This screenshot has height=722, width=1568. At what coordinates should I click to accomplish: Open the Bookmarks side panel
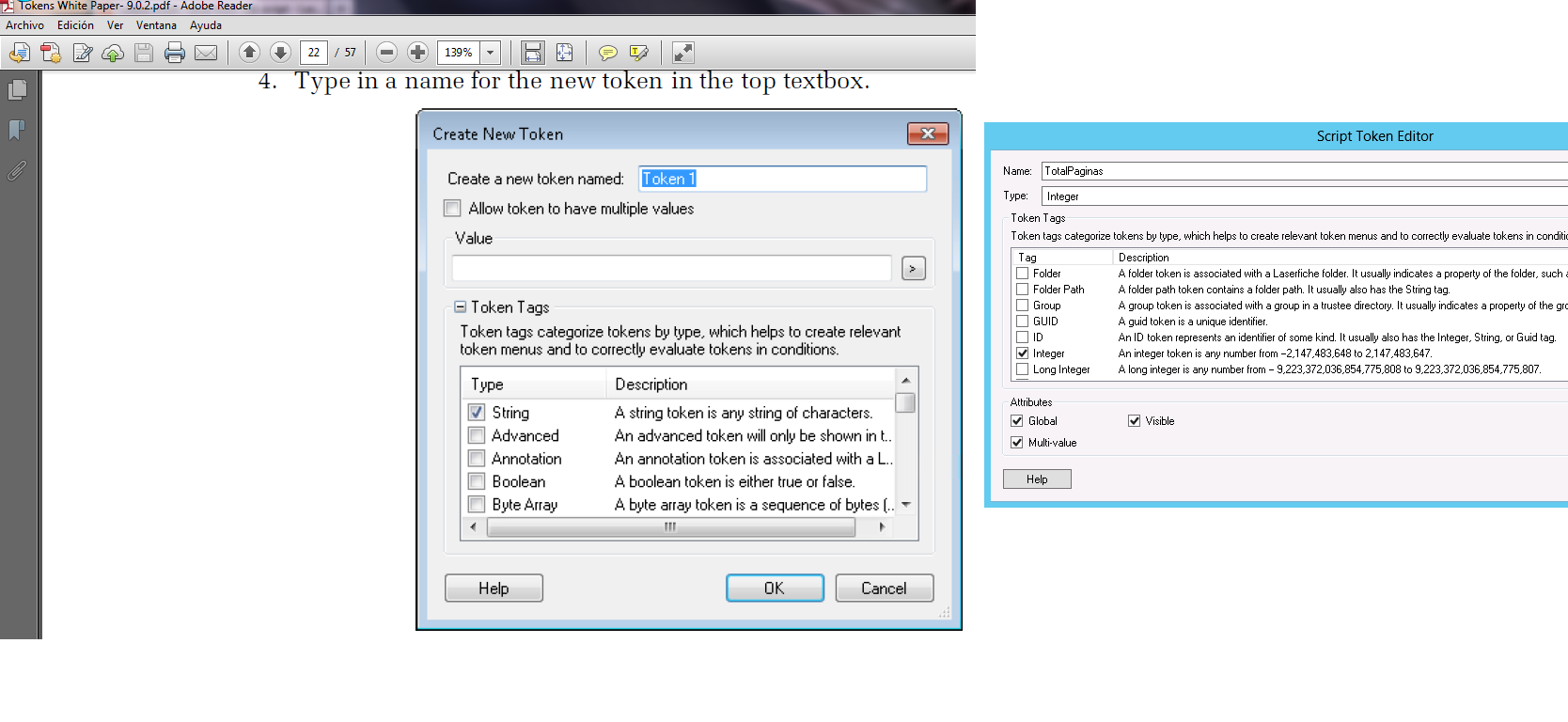click(x=17, y=130)
